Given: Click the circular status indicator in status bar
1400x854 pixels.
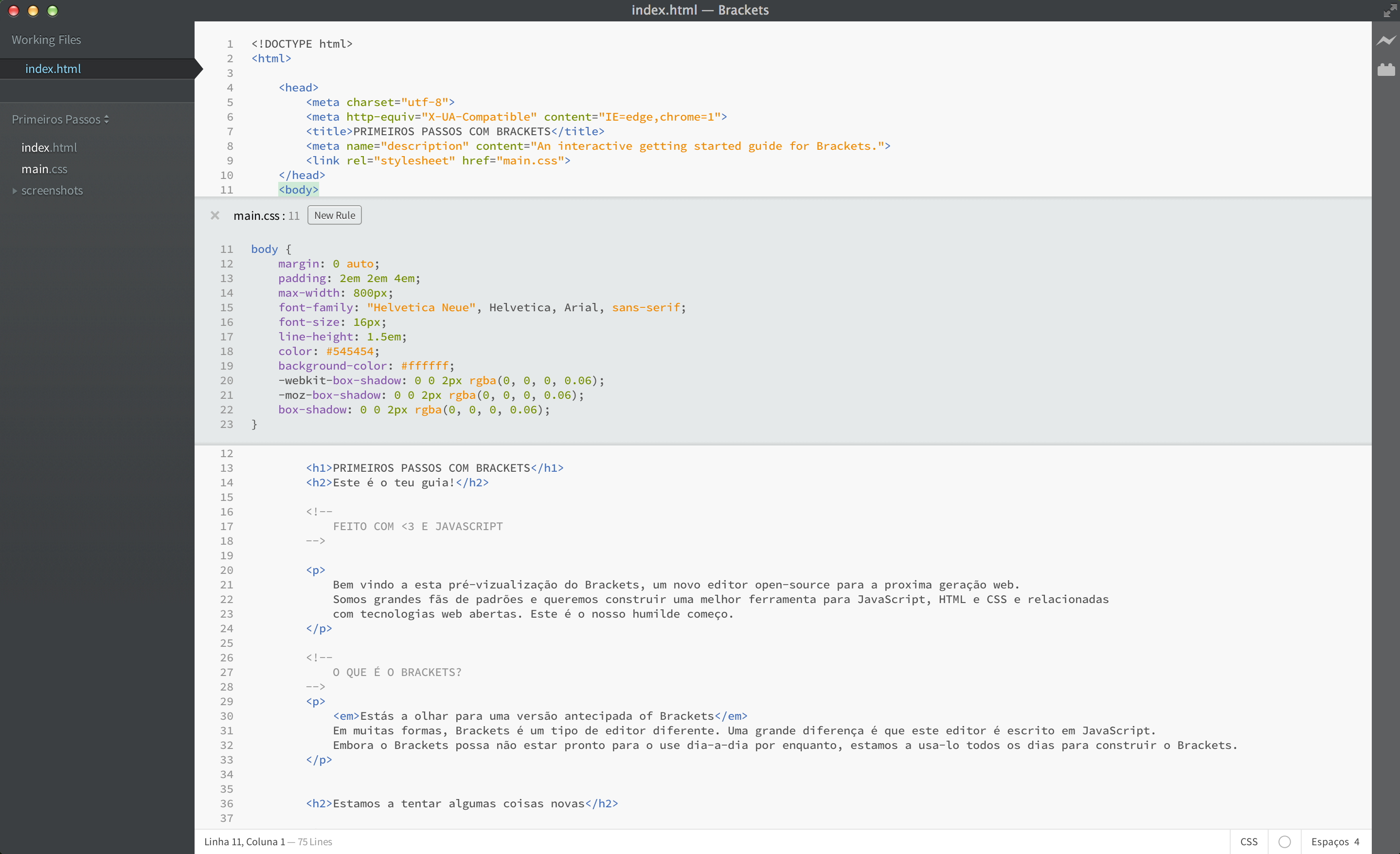Looking at the screenshot, I should tap(1284, 841).
